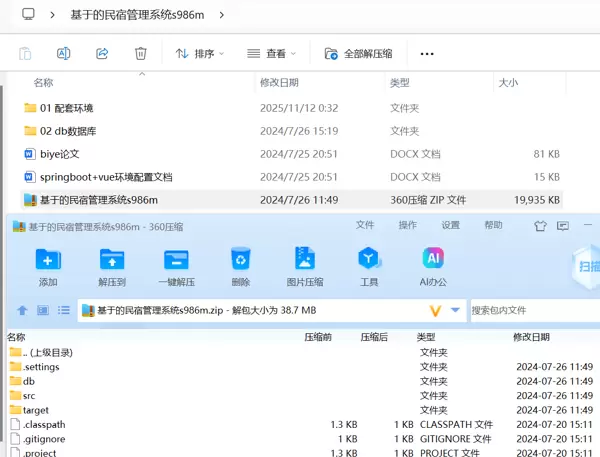Viewport: 600px width, 457px height.
Task: Click the 删除 (Delete) recycle icon
Action: [x=241, y=260]
